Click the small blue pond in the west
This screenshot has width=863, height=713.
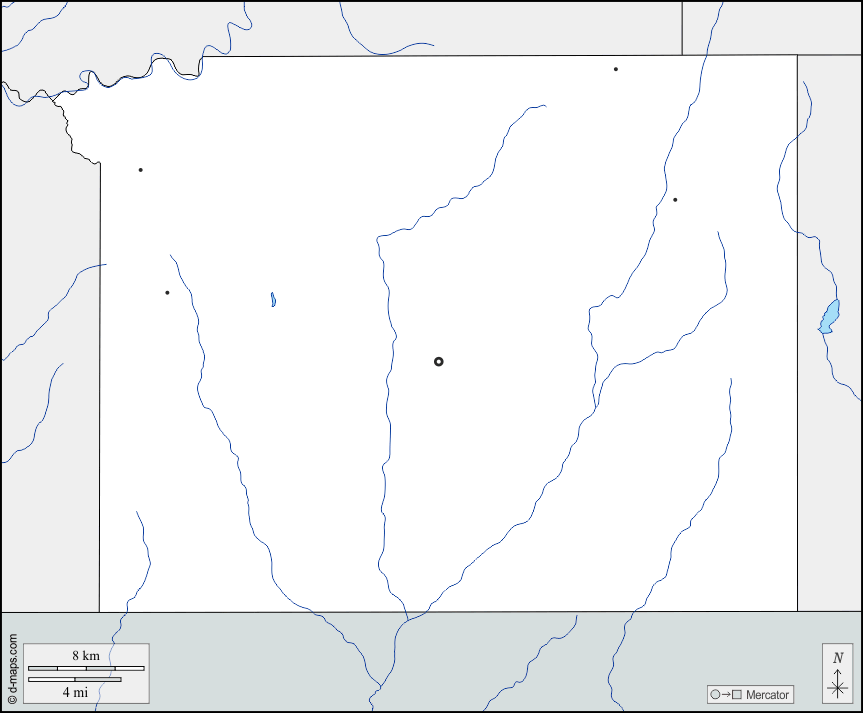tap(273, 299)
